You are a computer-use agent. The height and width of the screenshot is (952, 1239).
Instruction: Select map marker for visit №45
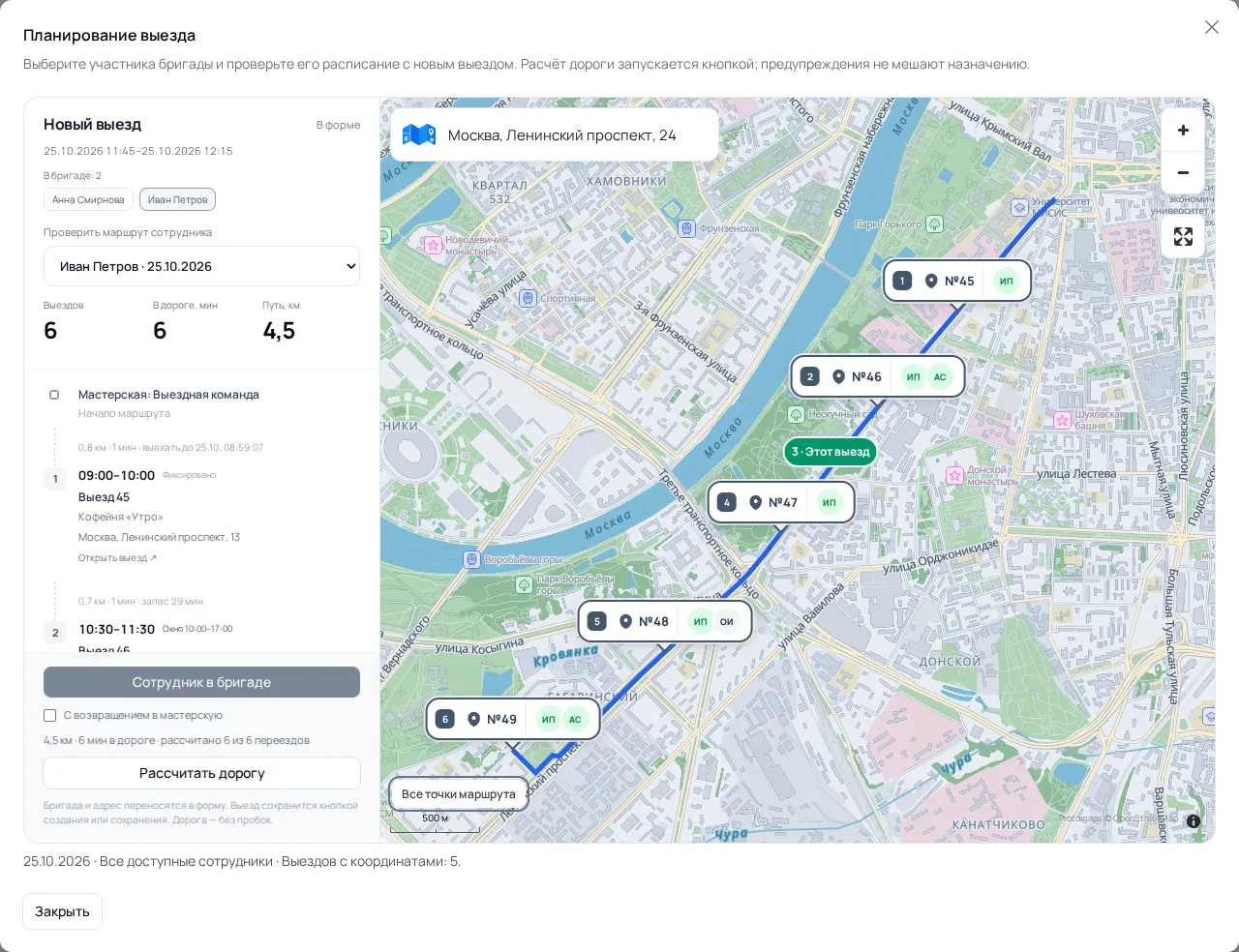(x=957, y=281)
